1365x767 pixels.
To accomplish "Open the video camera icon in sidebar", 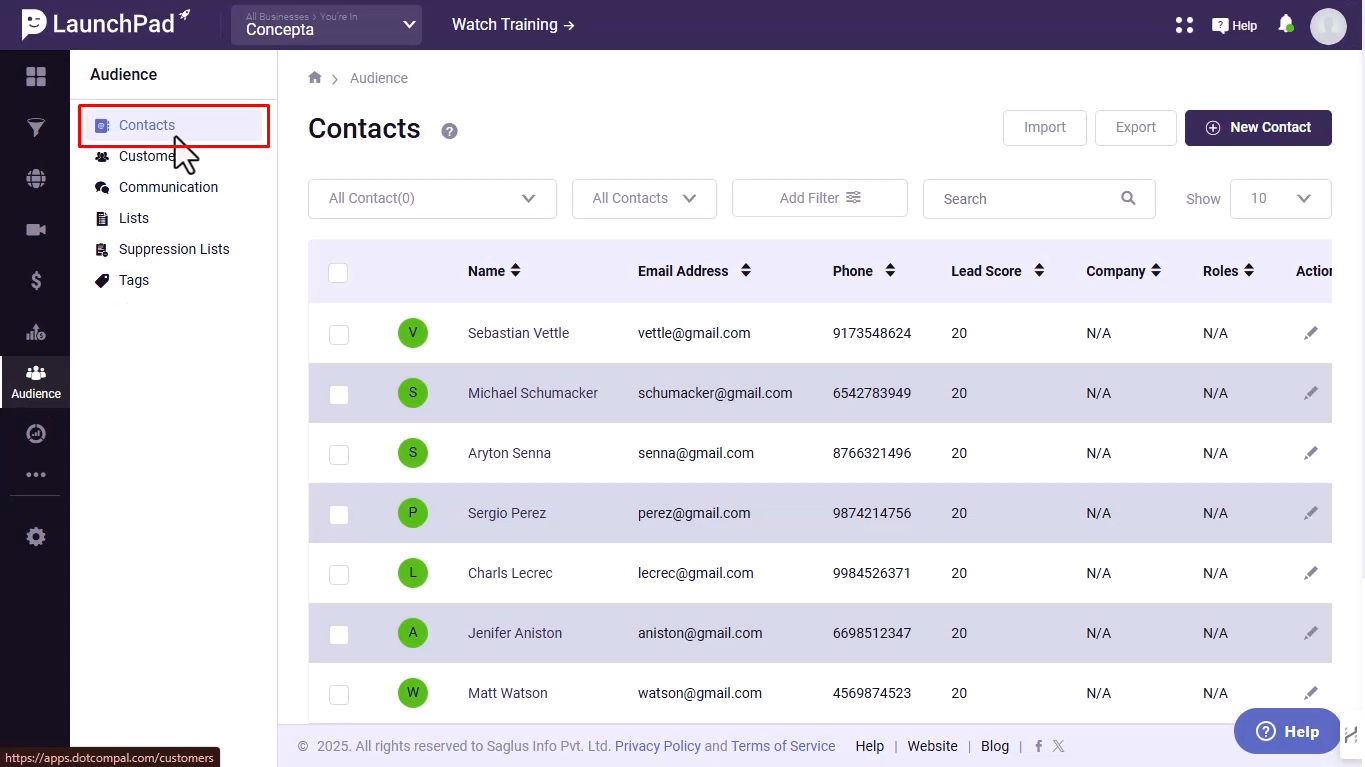I will pyautogui.click(x=36, y=230).
